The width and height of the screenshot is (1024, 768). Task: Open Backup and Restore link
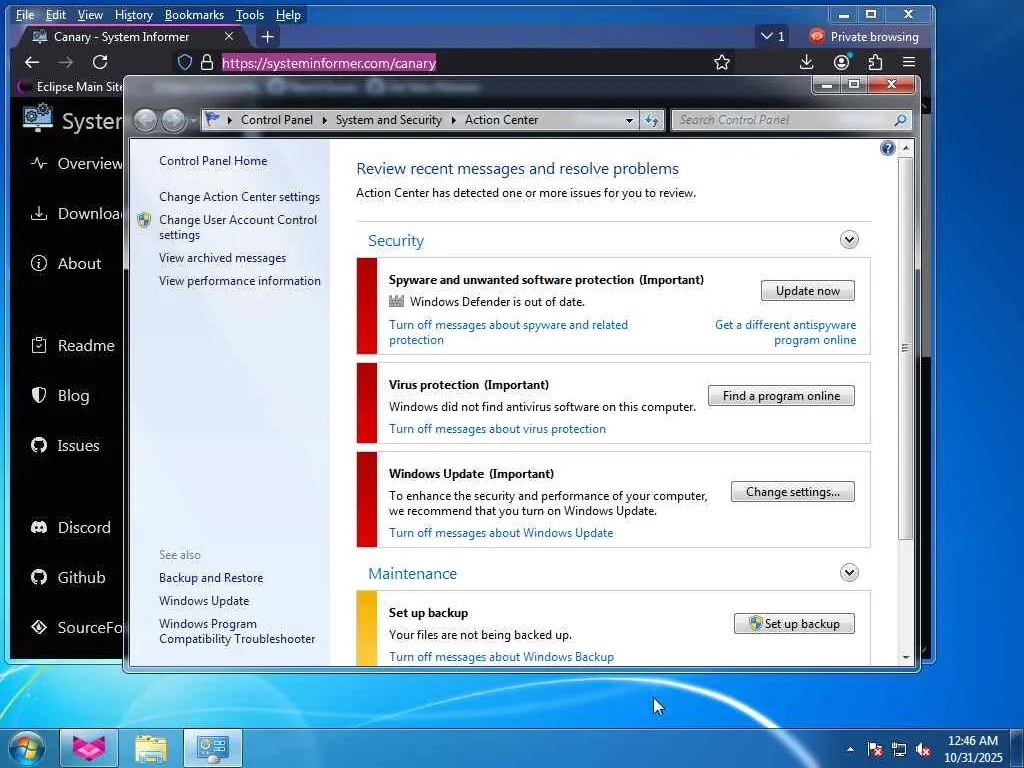tap(210, 577)
